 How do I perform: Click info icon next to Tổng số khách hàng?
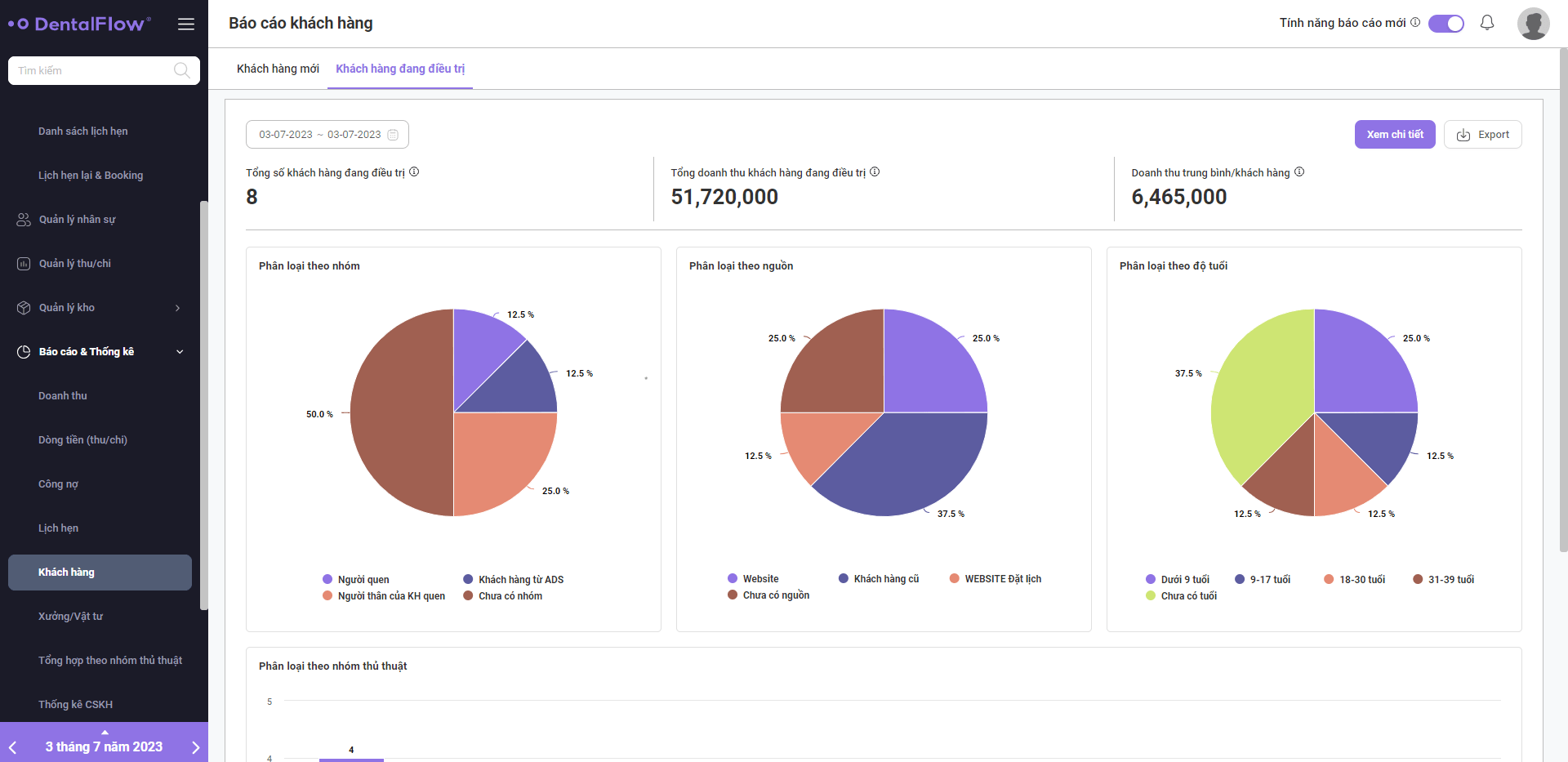click(414, 172)
